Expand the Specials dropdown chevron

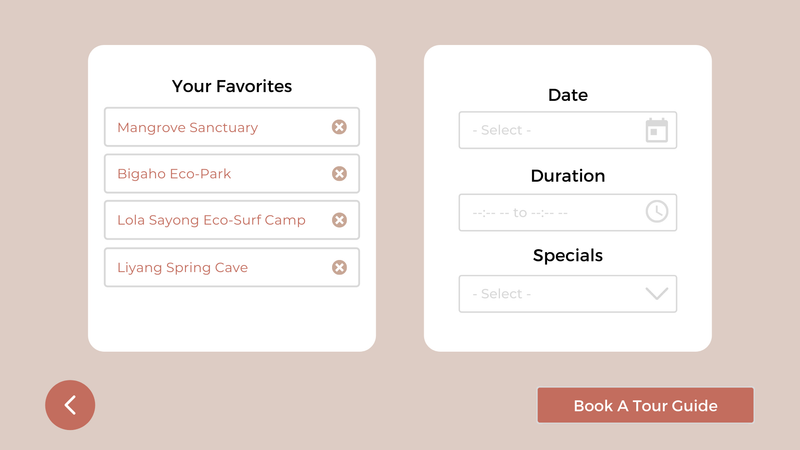tap(657, 293)
